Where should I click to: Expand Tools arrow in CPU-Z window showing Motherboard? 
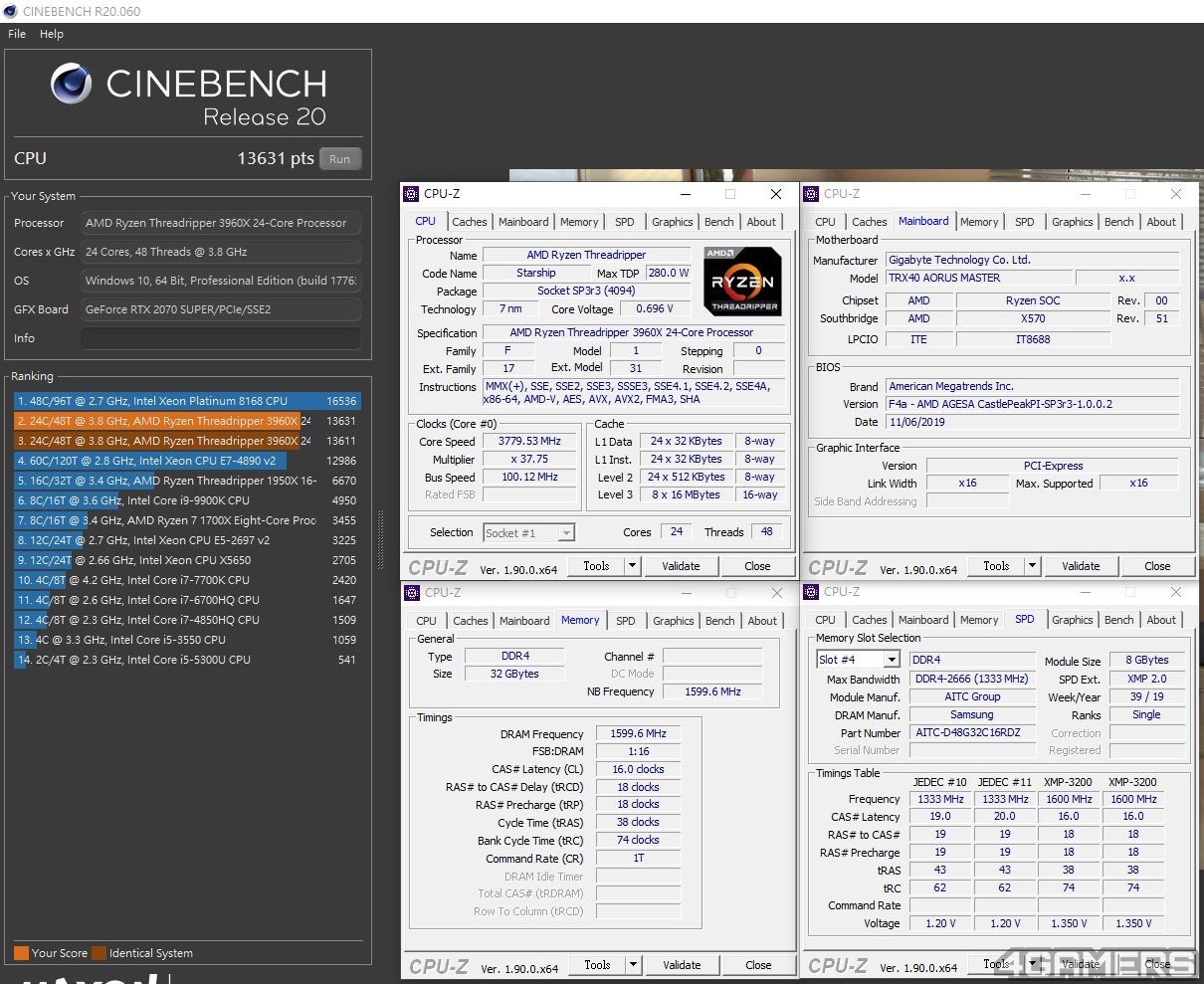click(1032, 566)
